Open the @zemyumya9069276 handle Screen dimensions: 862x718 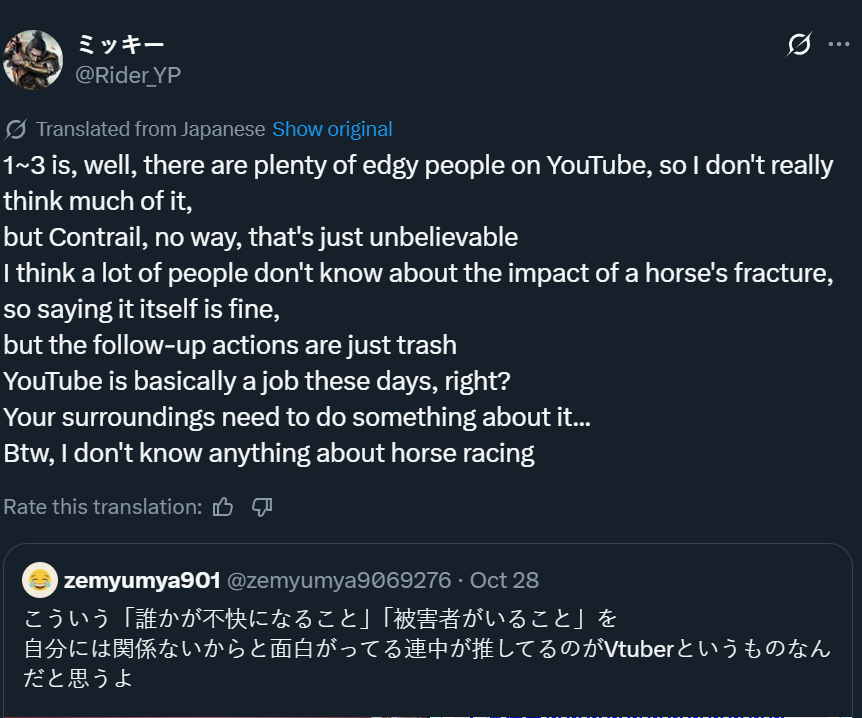[339, 581]
